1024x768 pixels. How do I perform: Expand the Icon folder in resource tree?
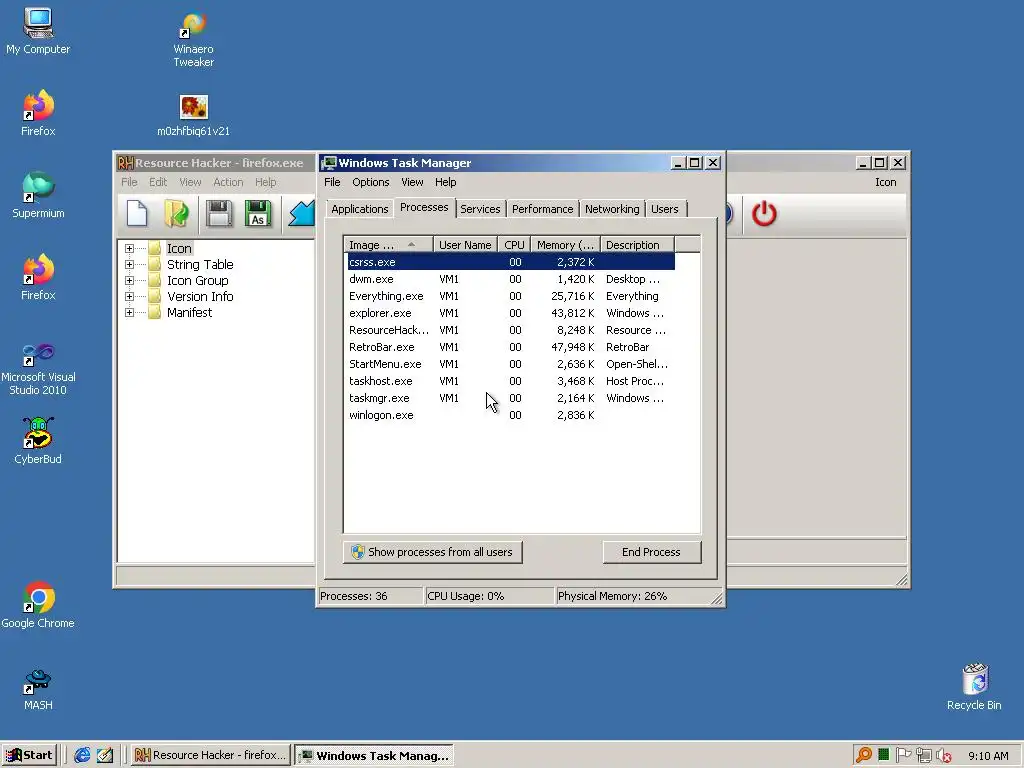click(x=129, y=248)
